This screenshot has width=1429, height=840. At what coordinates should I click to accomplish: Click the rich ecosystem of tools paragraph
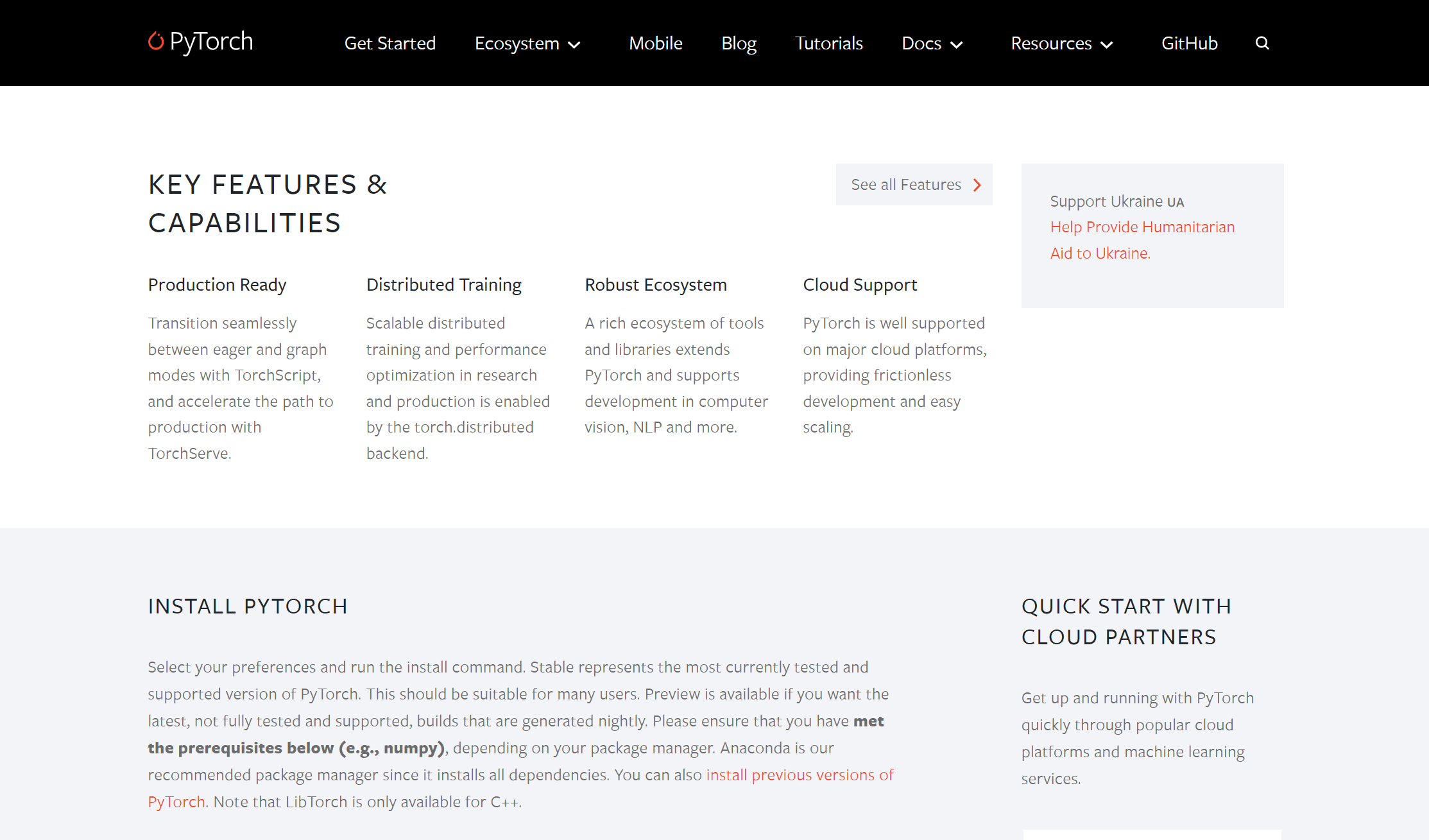pos(676,375)
